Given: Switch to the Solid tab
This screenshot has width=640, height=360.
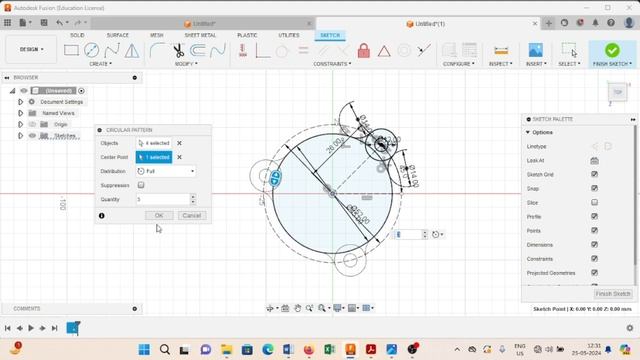Looking at the screenshot, I should pos(77,36).
